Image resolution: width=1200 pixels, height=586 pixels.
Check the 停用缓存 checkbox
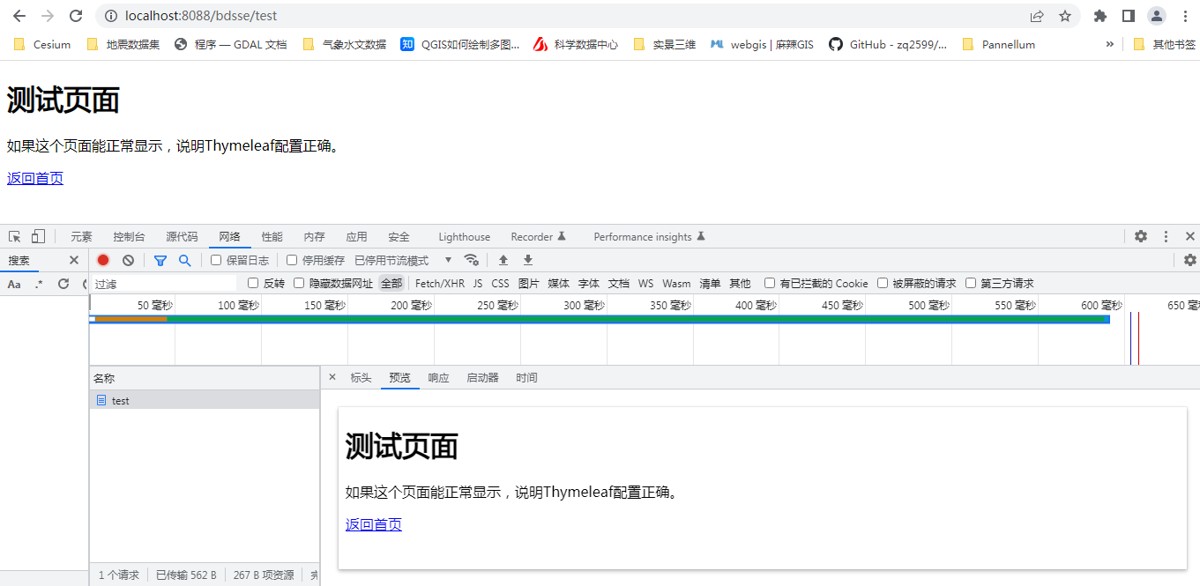[x=292, y=260]
